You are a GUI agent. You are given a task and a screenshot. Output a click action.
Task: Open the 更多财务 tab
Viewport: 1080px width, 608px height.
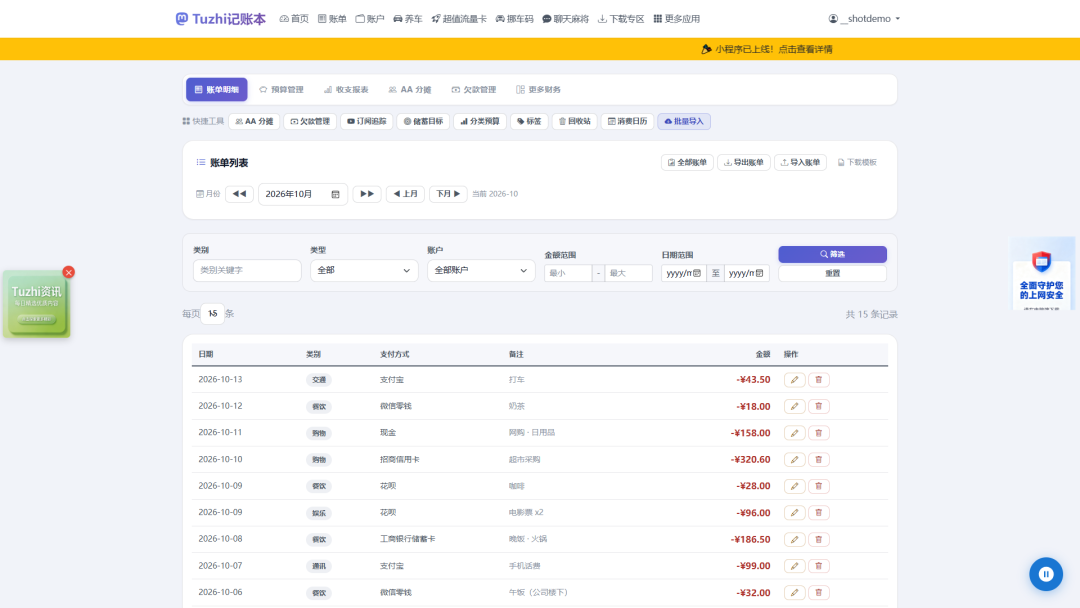pos(539,90)
